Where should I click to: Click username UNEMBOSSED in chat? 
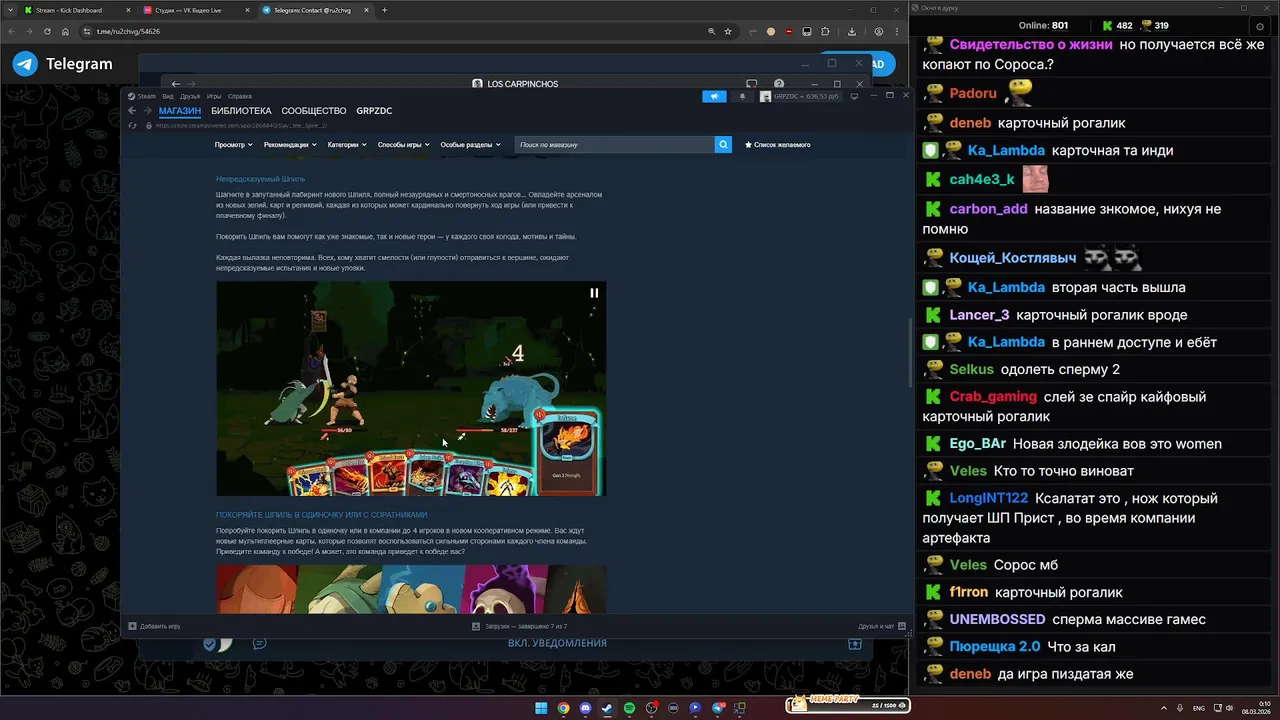point(997,619)
